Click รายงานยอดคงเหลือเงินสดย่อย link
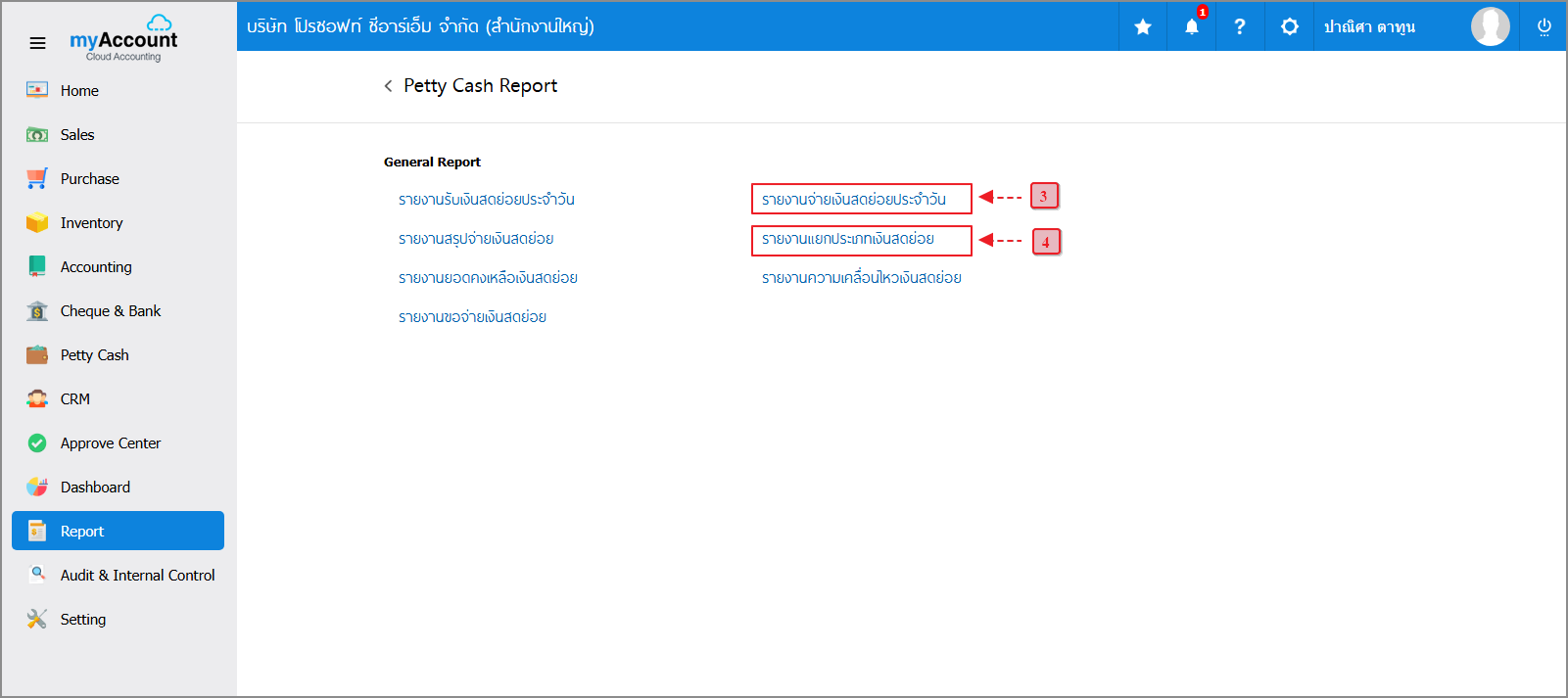Image resolution: width=1568 pixels, height=698 pixels. (x=488, y=278)
